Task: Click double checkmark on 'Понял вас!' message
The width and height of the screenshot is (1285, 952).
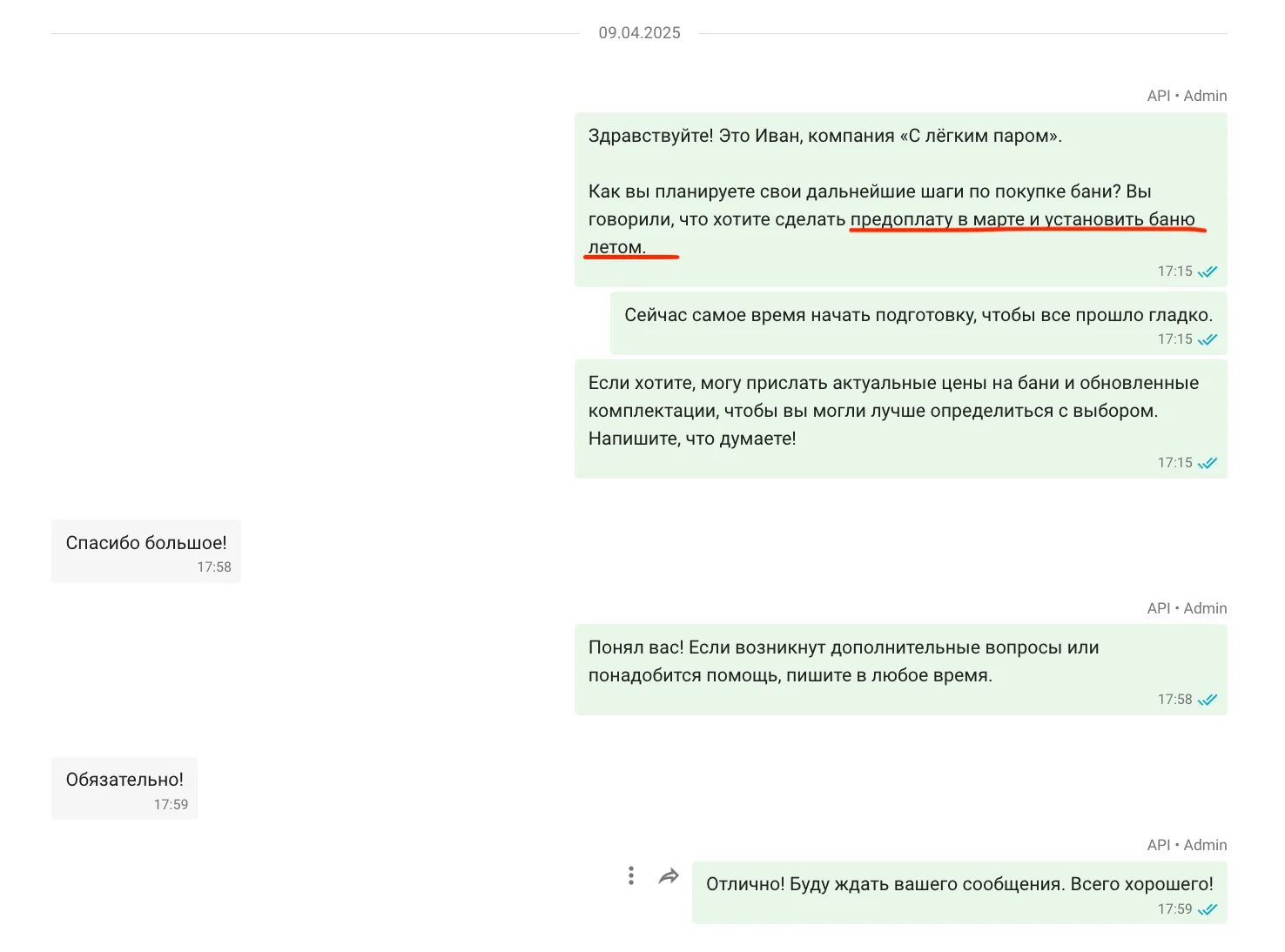Action: [1208, 700]
